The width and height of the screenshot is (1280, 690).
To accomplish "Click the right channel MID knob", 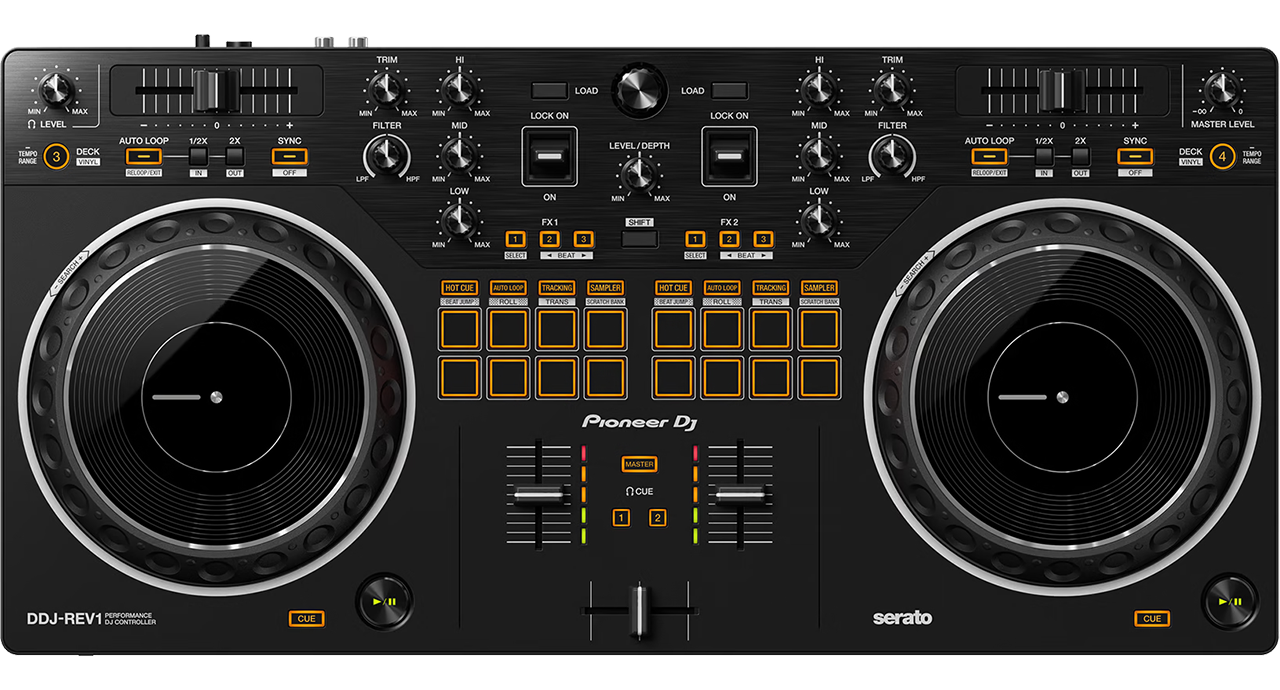I will [819, 155].
